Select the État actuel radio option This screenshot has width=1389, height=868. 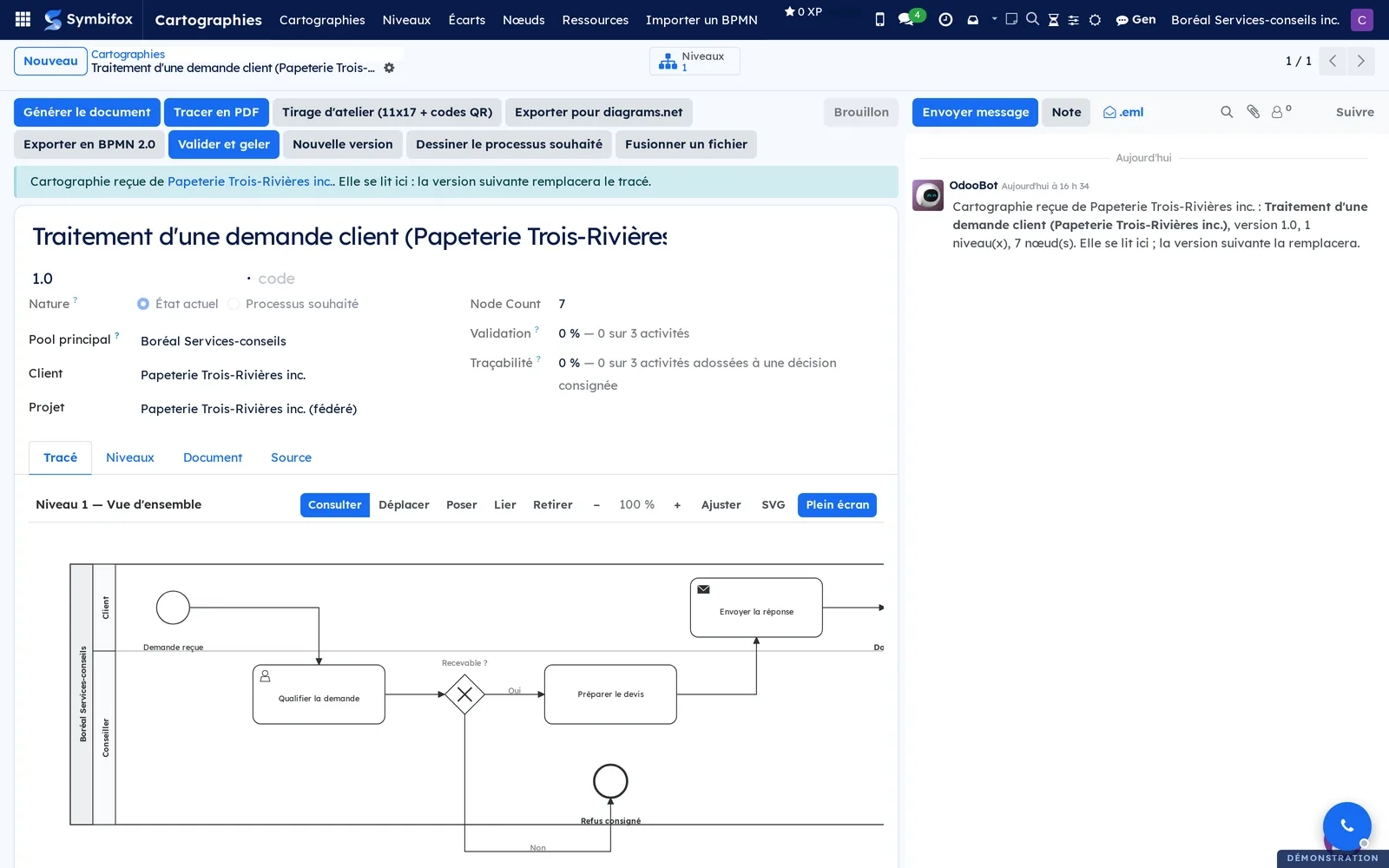[x=143, y=304]
